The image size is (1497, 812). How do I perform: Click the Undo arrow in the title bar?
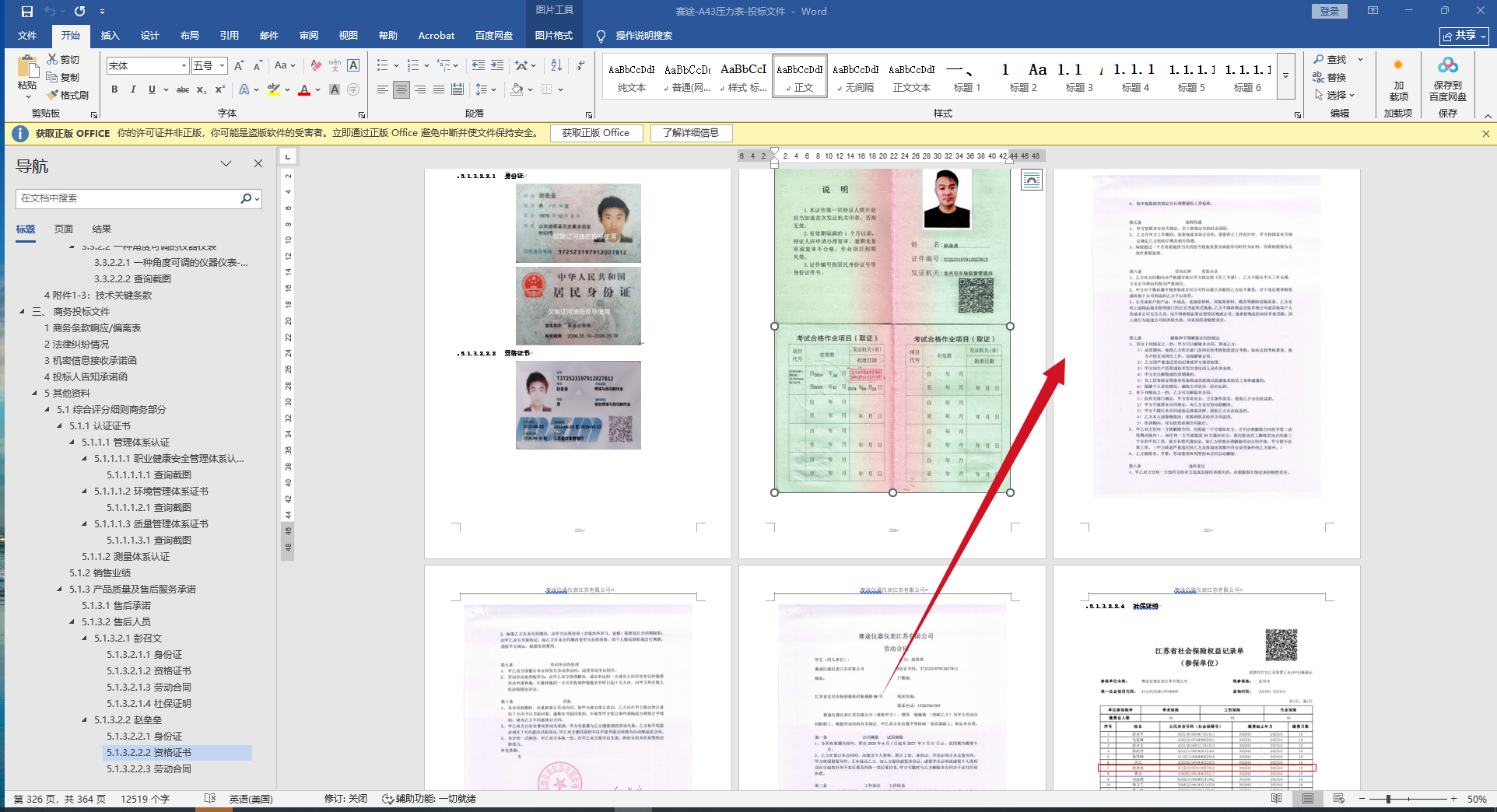coord(50,12)
